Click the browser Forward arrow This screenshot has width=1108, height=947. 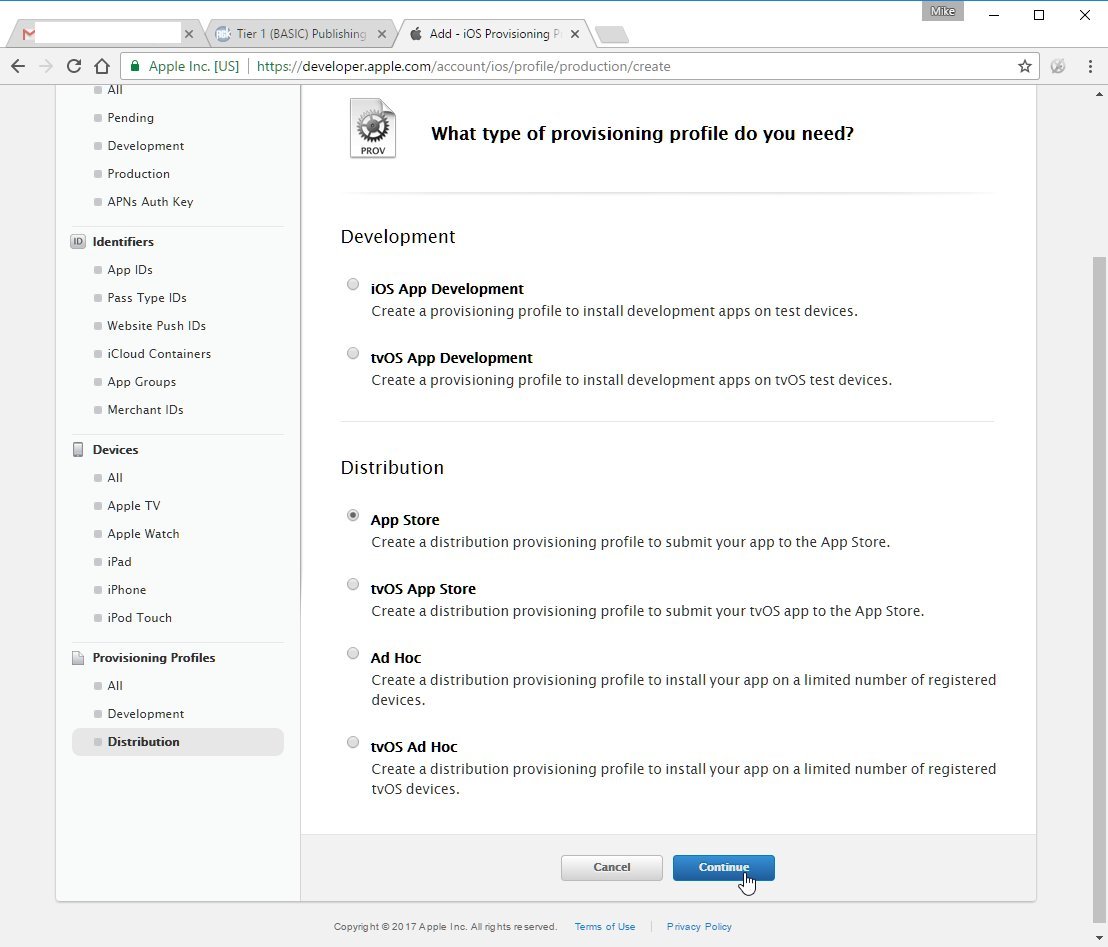(46, 66)
